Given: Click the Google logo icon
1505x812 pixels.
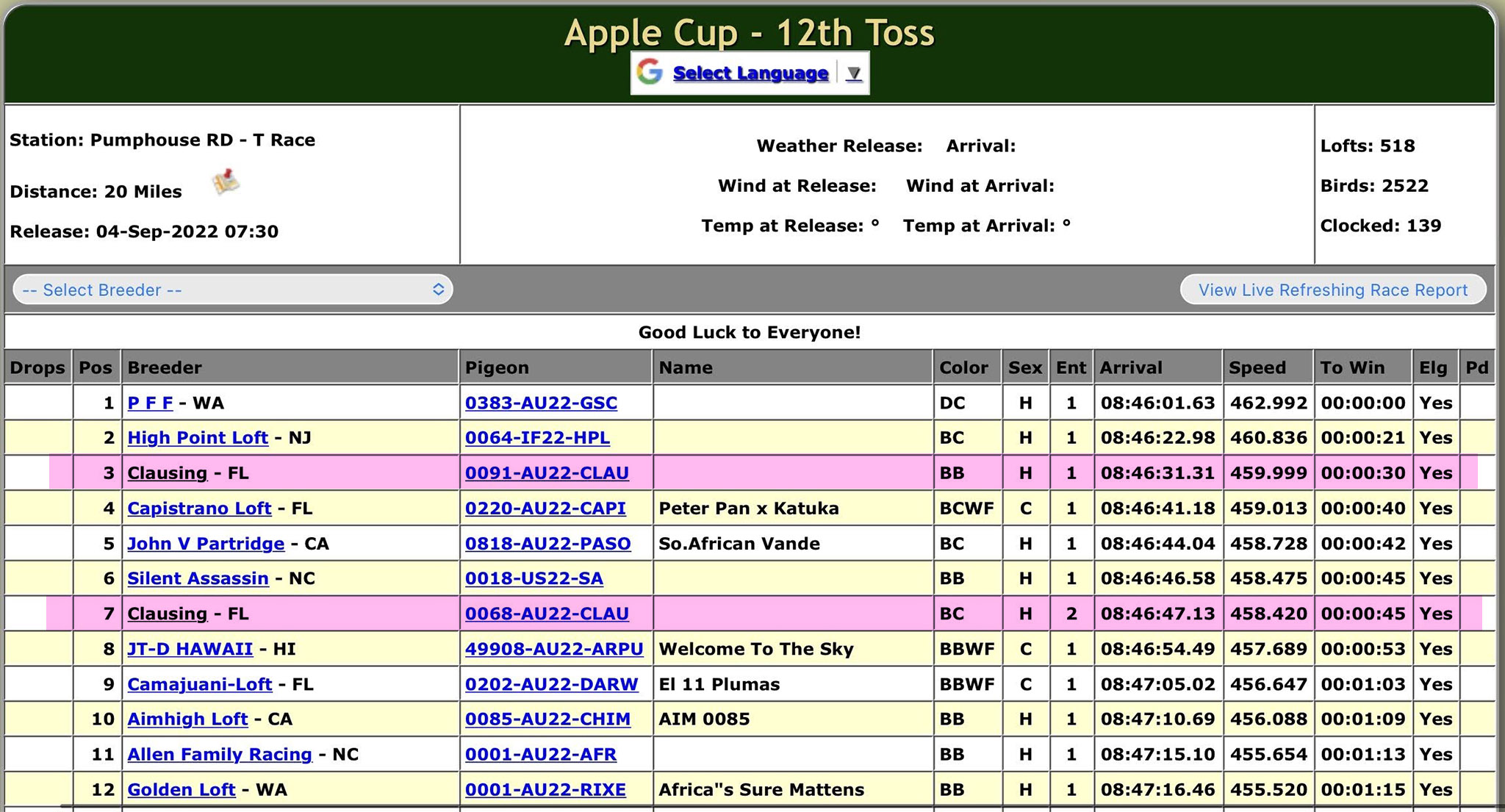Looking at the screenshot, I should [x=650, y=72].
